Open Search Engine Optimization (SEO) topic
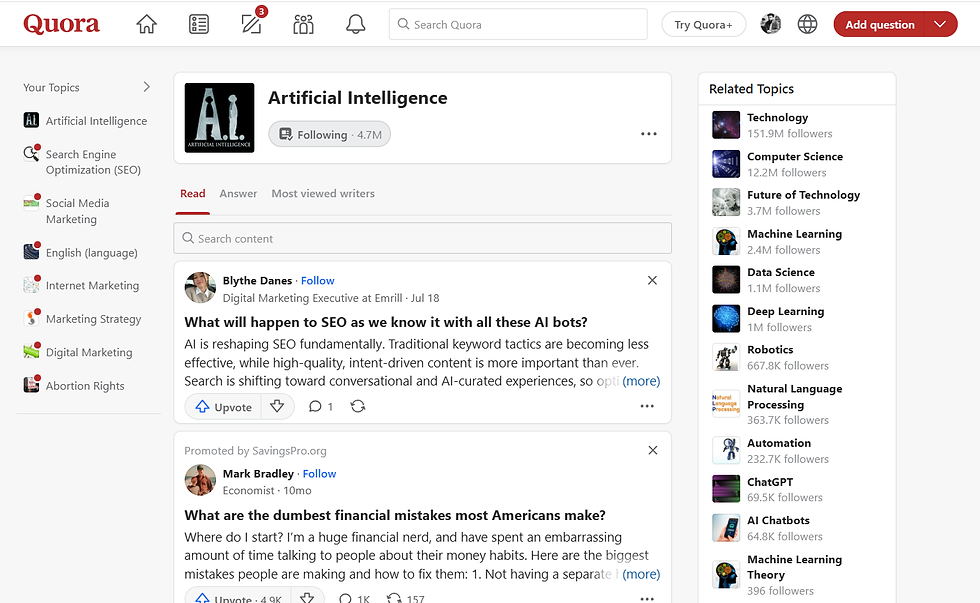Screen dimensions: 980x603 (82, 162)
